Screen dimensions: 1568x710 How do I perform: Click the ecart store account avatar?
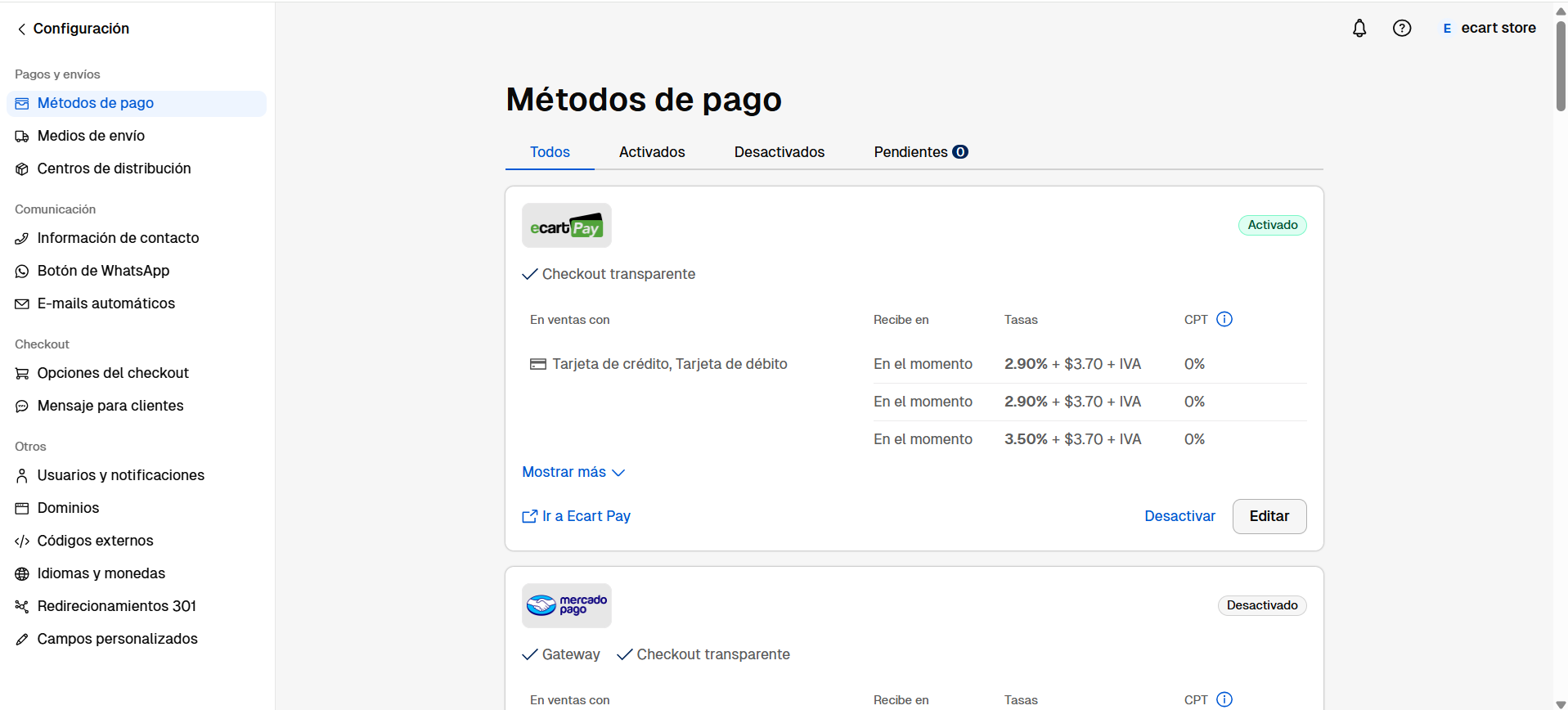tap(1447, 29)
